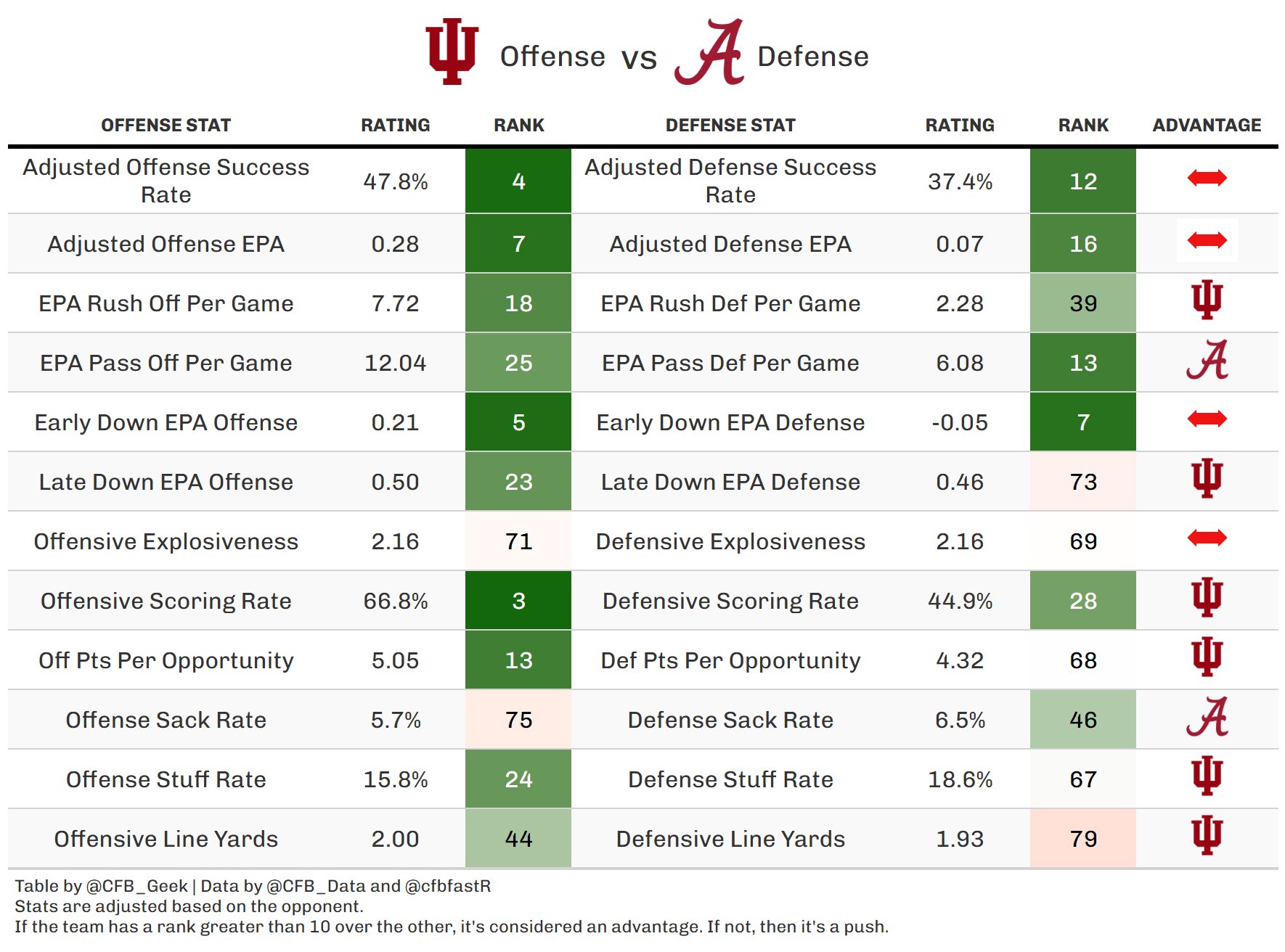
Task: Click the Alabama logo in the Sack Rate row
Action: 1207,717
